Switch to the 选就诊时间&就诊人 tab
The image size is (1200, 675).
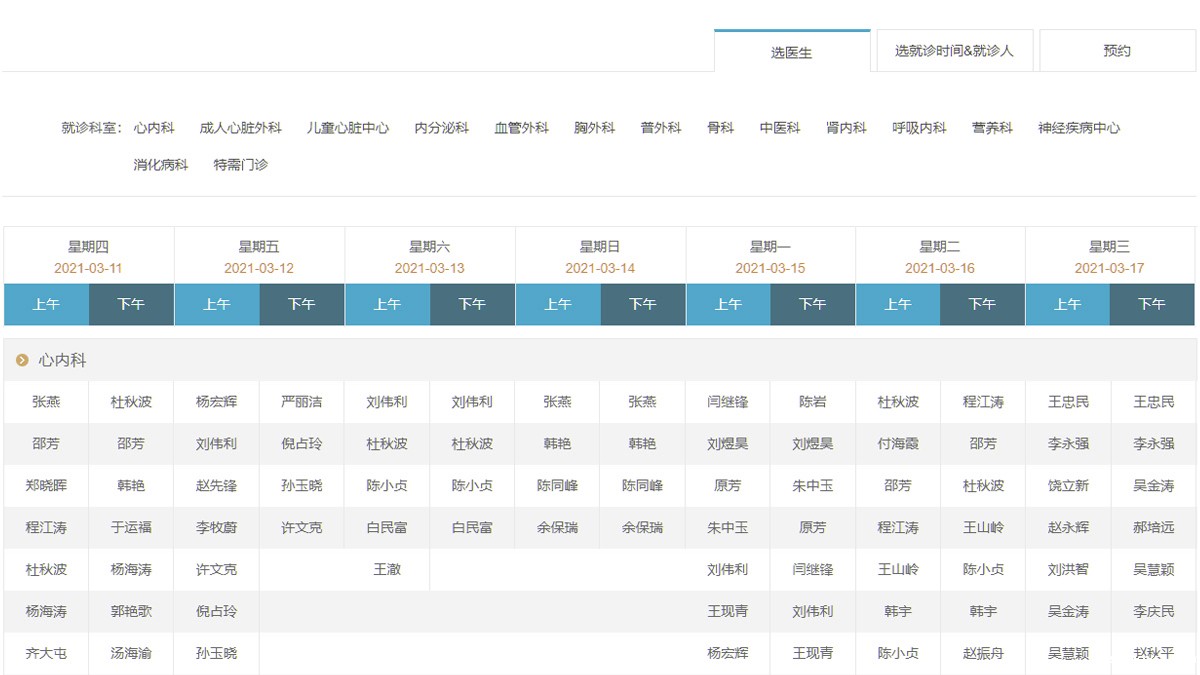point(954,51)
